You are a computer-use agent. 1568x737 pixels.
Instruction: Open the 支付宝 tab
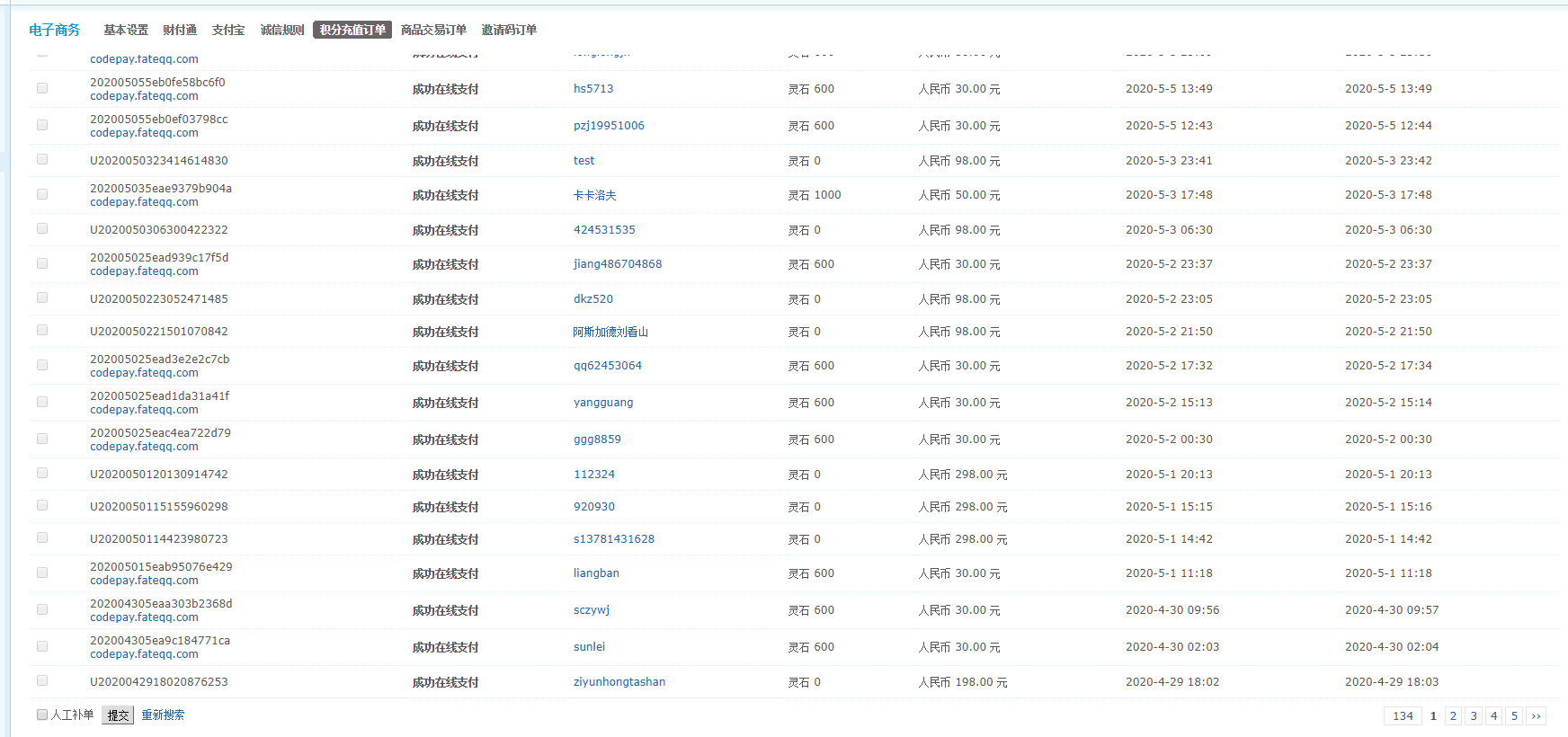228,30
